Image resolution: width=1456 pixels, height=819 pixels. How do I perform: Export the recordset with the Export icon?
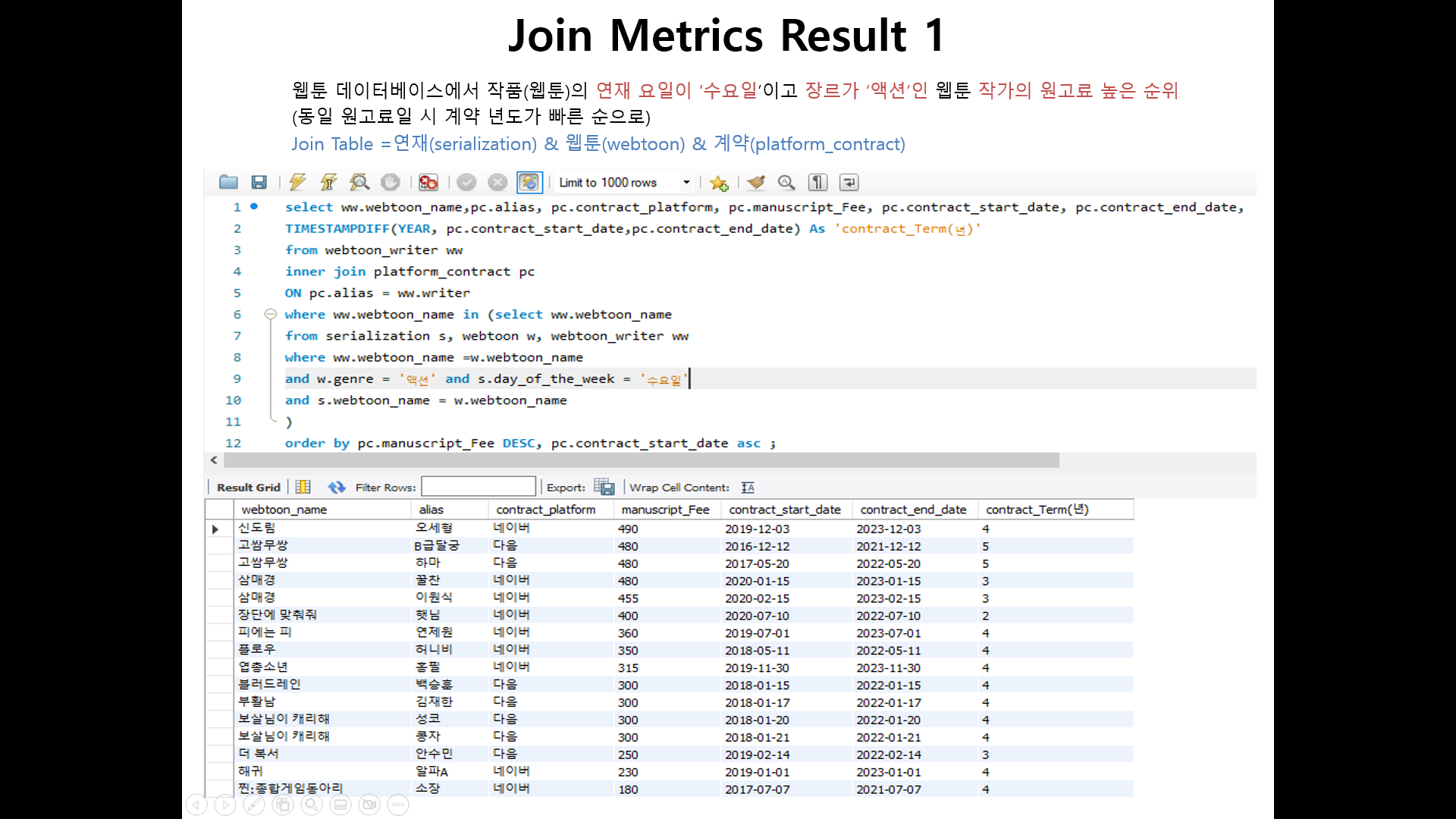click(x=604, y=487)
